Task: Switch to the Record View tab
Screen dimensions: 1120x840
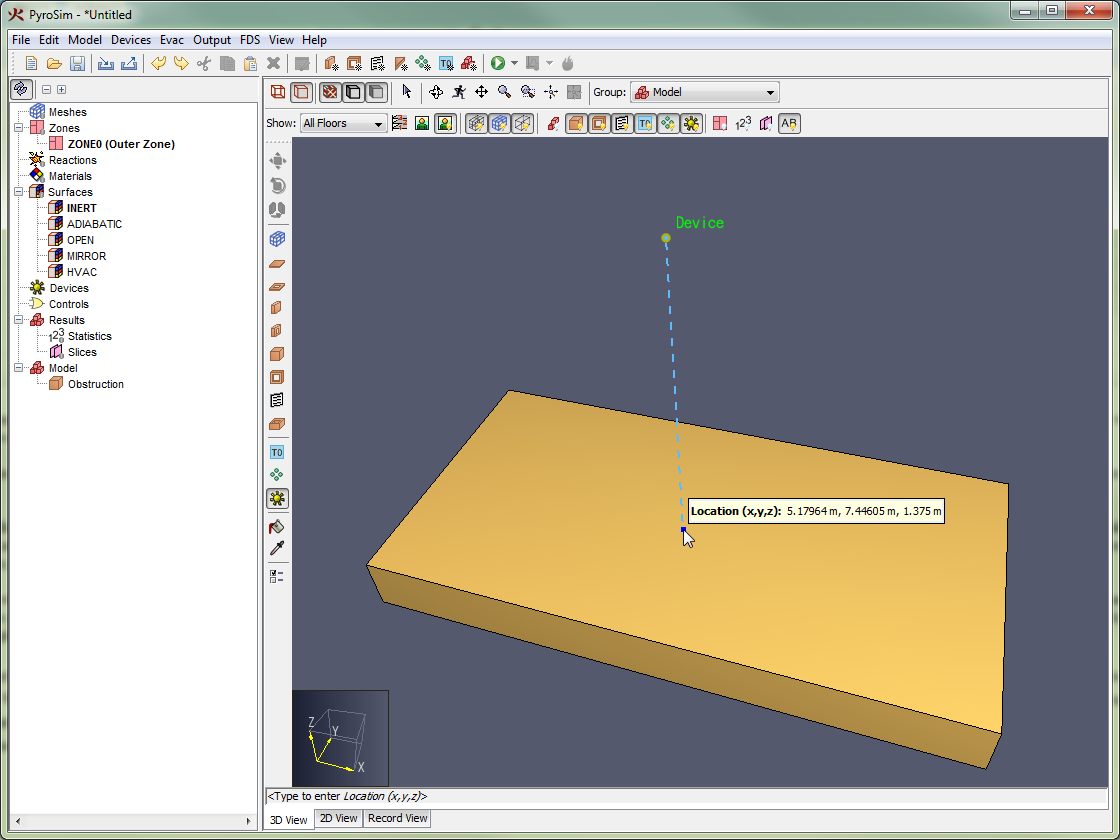Action: 398,819
